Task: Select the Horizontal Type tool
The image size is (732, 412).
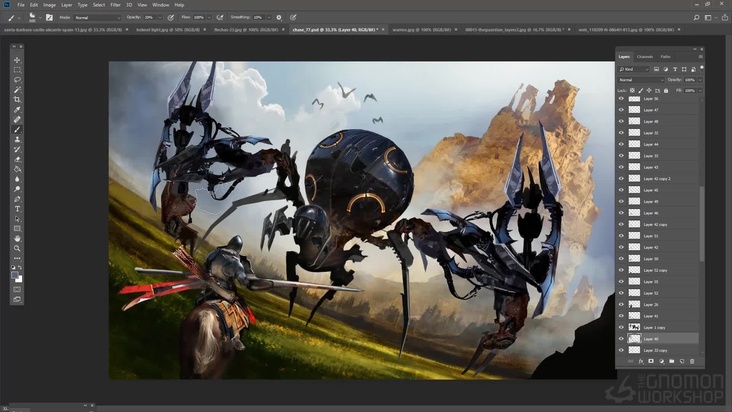Action: [x=17, y=208]
